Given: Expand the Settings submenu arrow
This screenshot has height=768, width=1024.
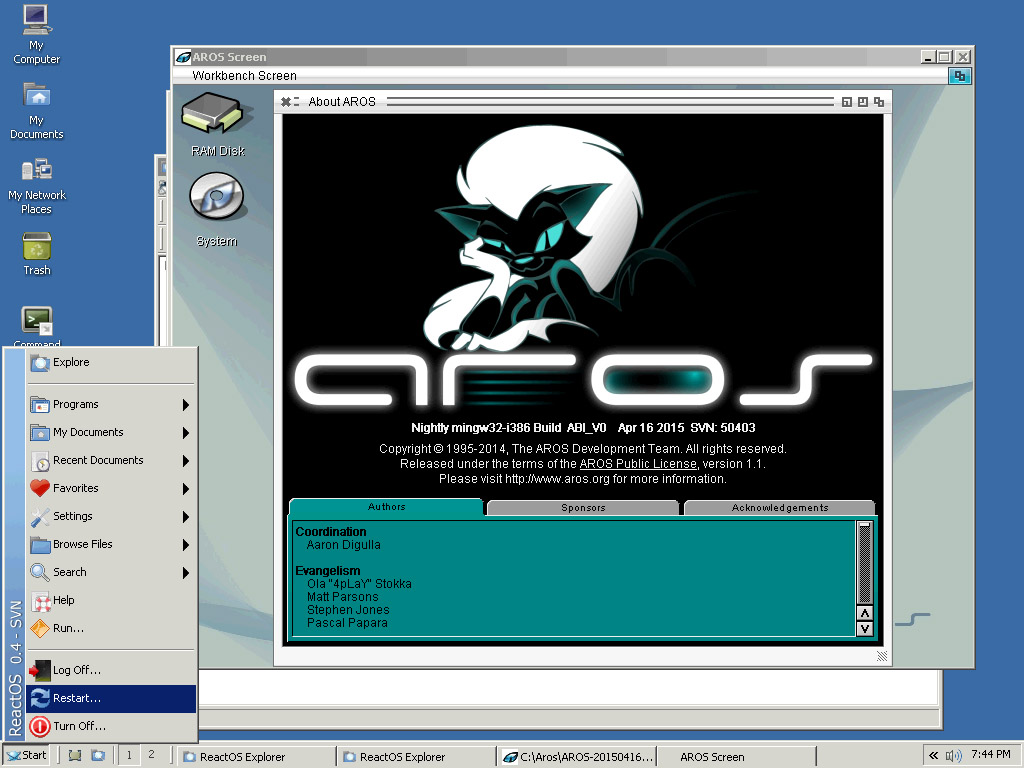Looking at the screenshot, I should tap(186, 517).
